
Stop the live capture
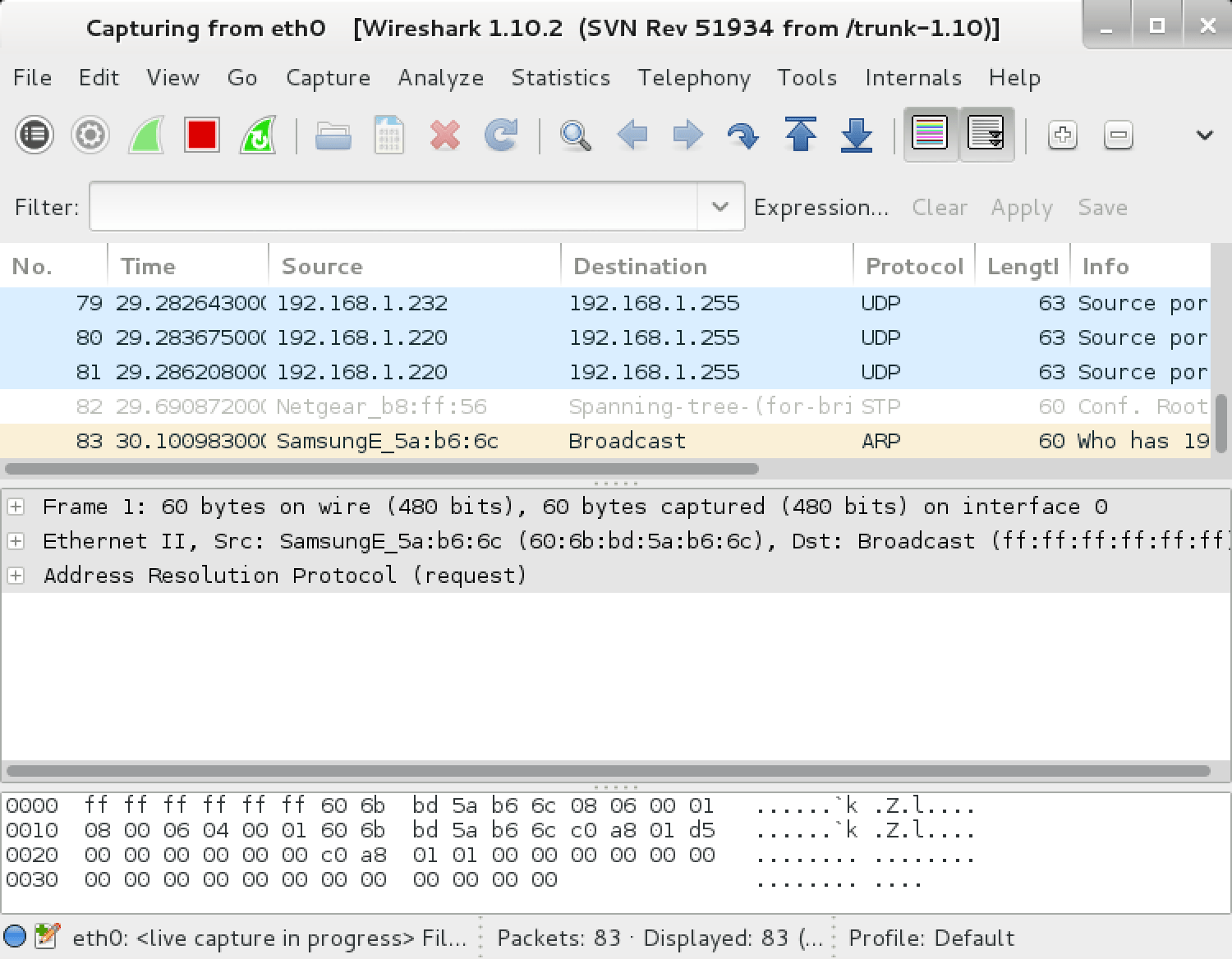point(200,134)
